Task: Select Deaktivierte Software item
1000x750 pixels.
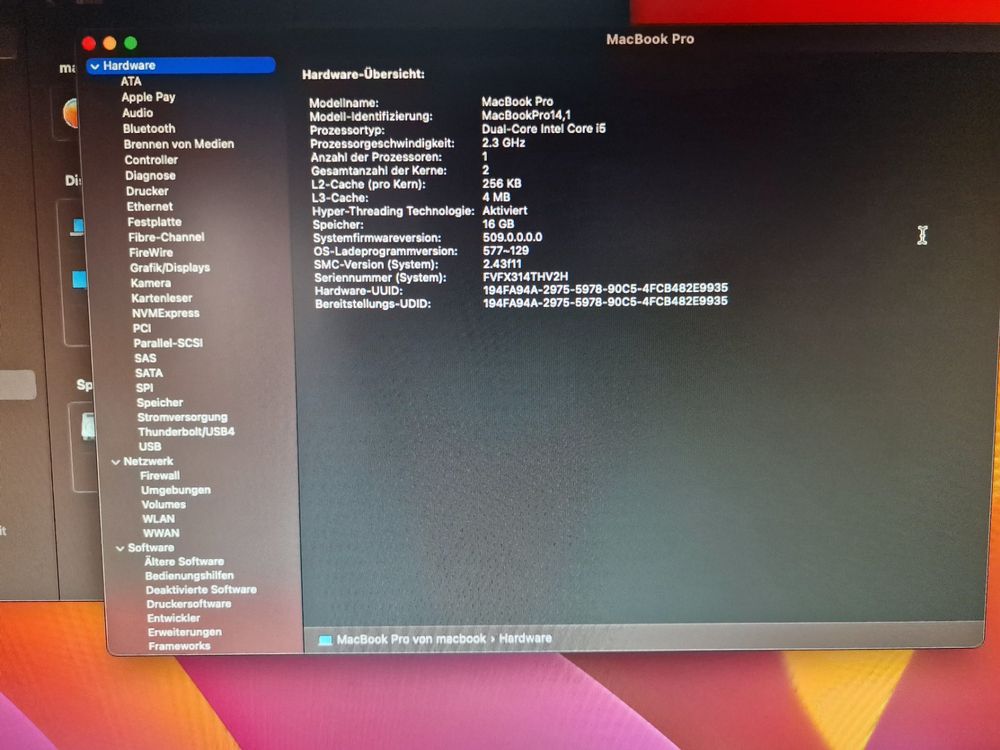Action: click(x=202, y=590)
